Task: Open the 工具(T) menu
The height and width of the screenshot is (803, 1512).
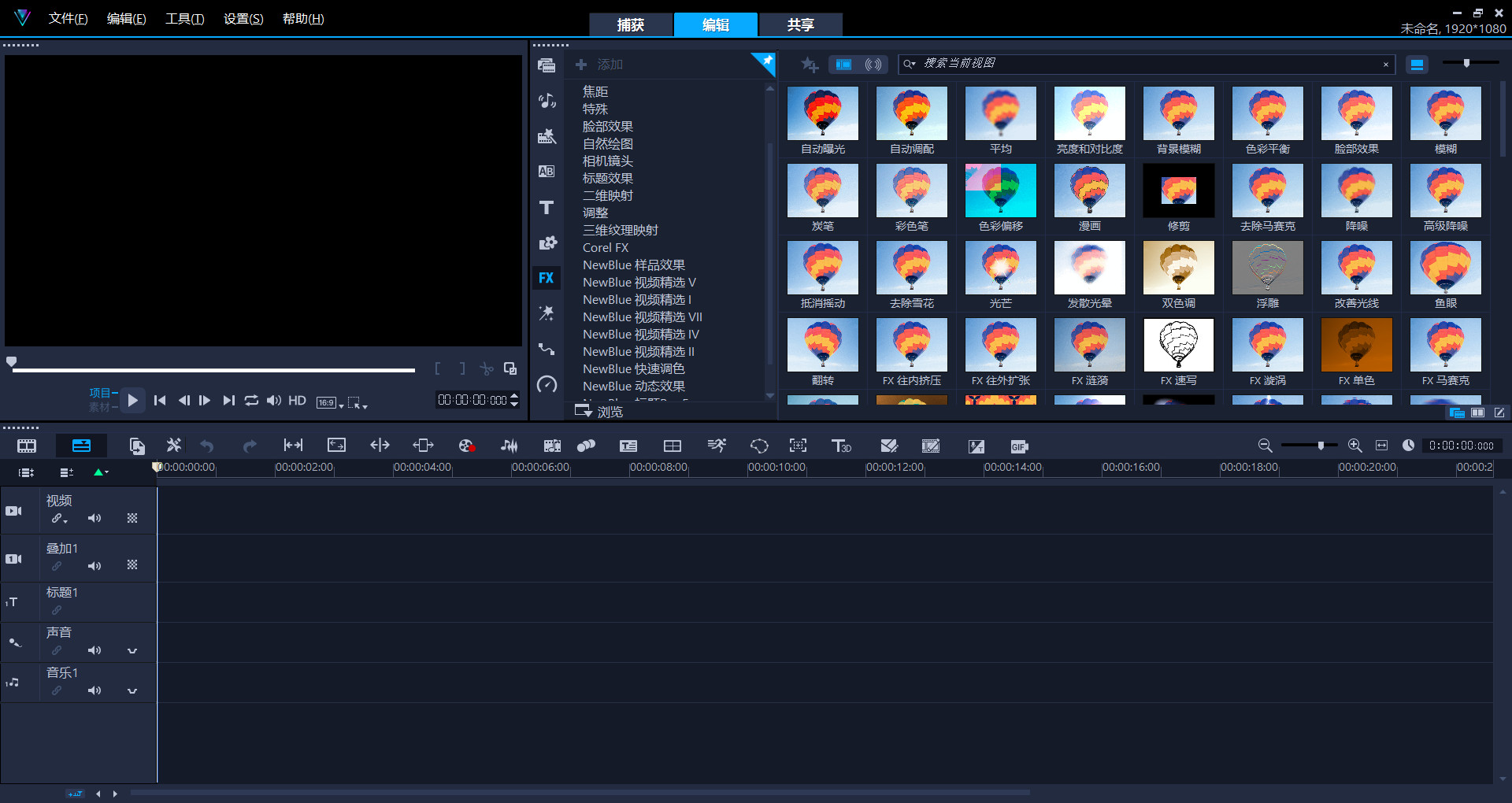Action: point(184,19)
